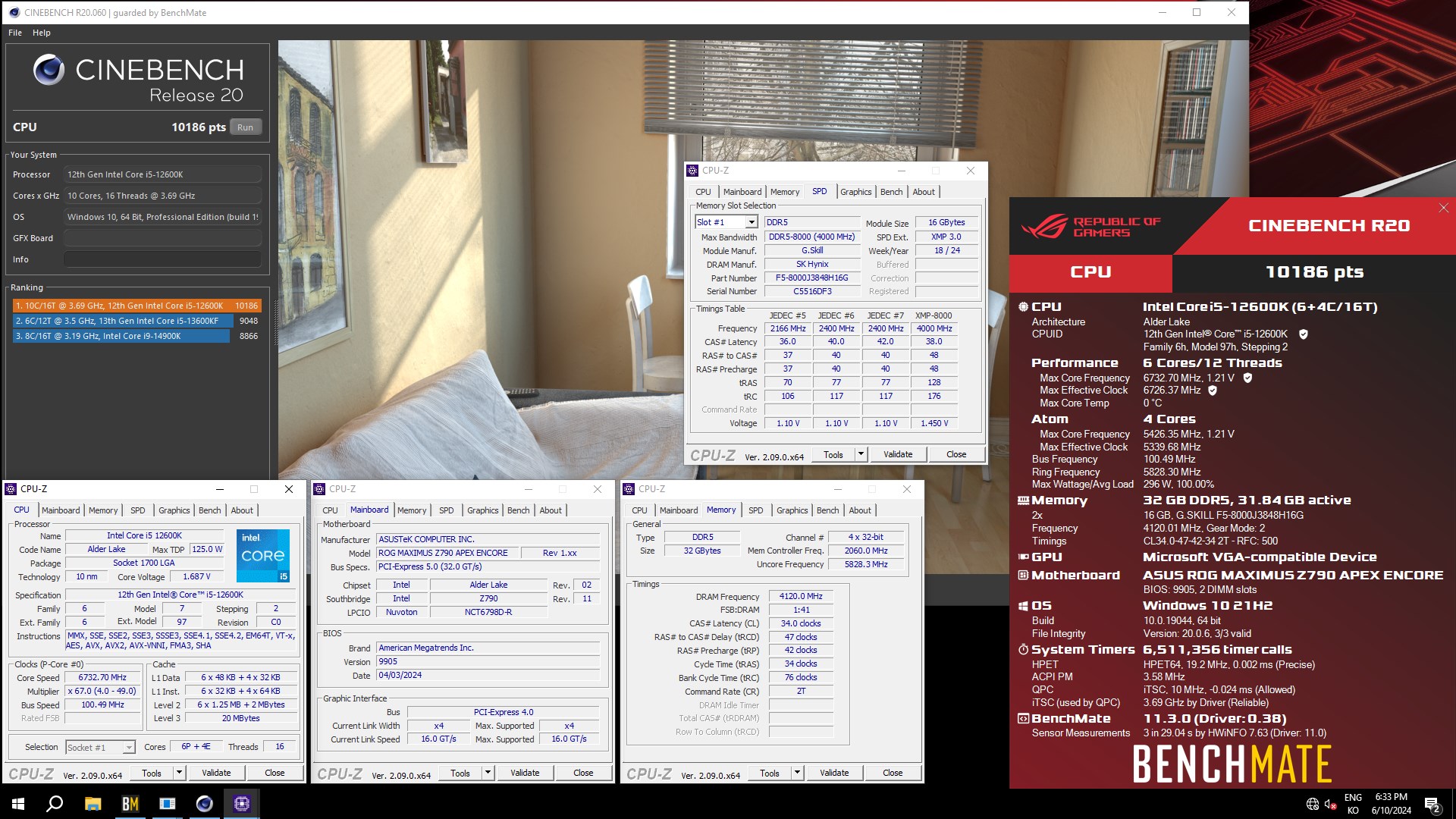Click the network globe tray icon

tap(1313, 804)
